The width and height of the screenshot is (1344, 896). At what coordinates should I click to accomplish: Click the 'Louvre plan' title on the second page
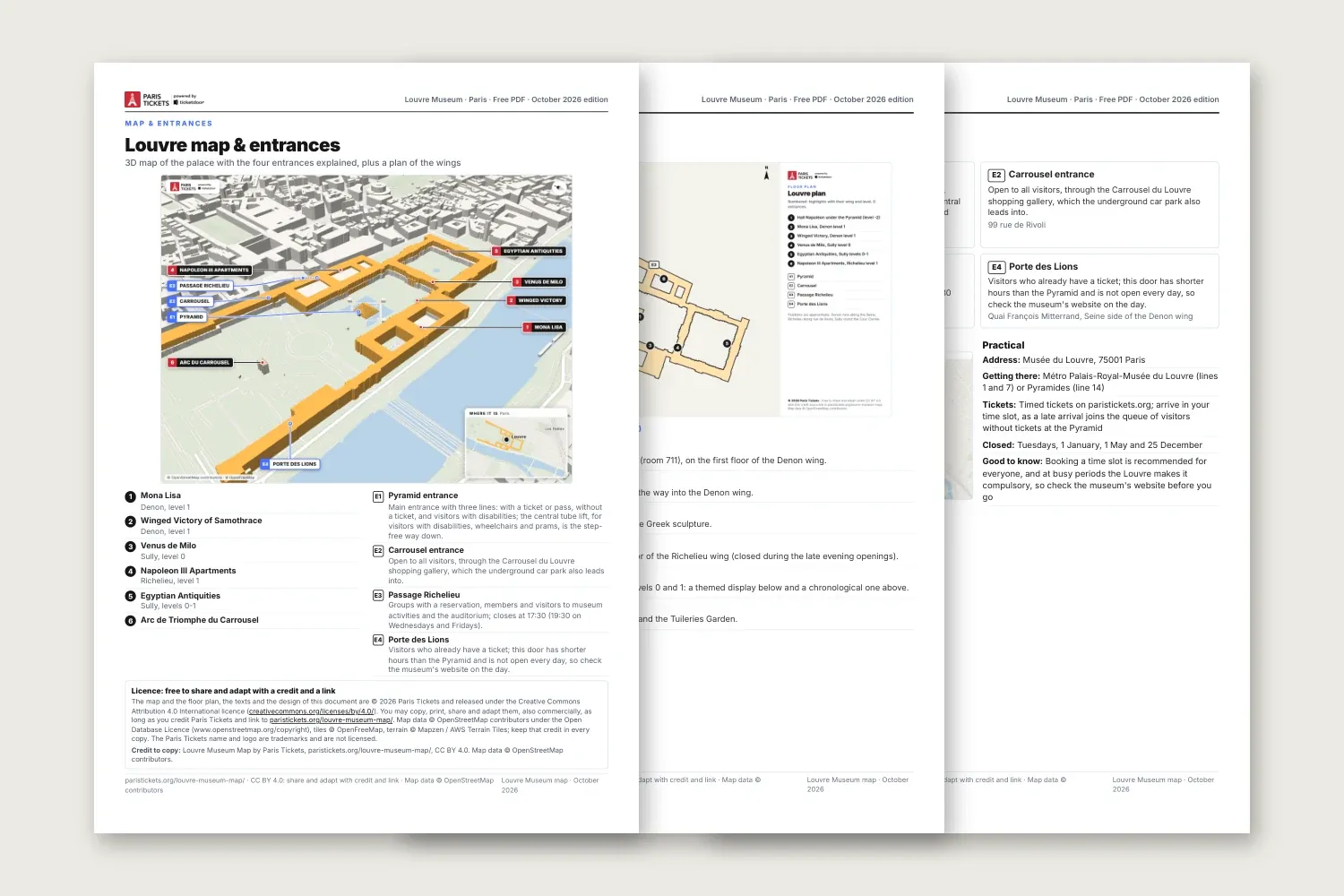806,194
